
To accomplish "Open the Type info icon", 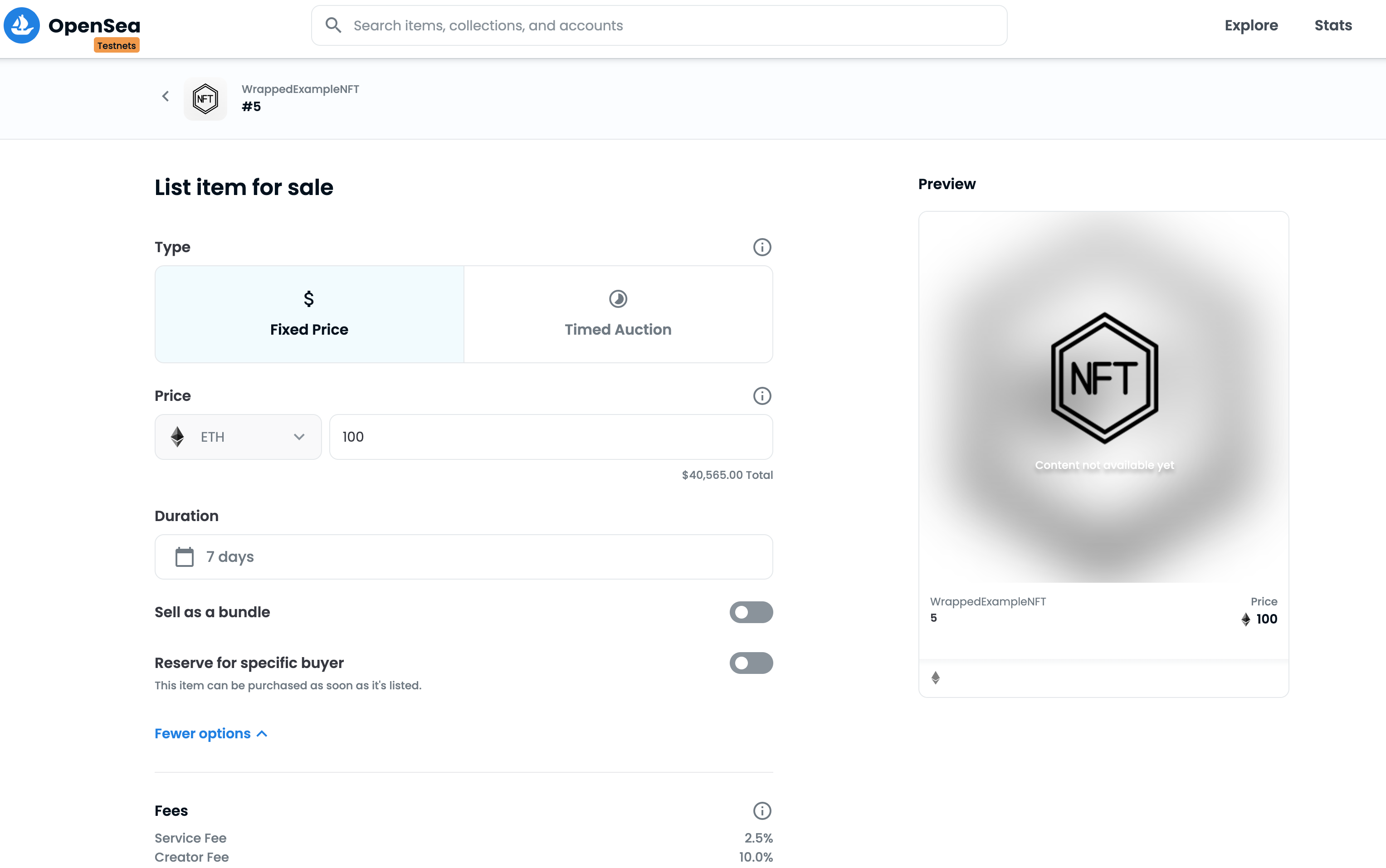I will tap(762, 248).
